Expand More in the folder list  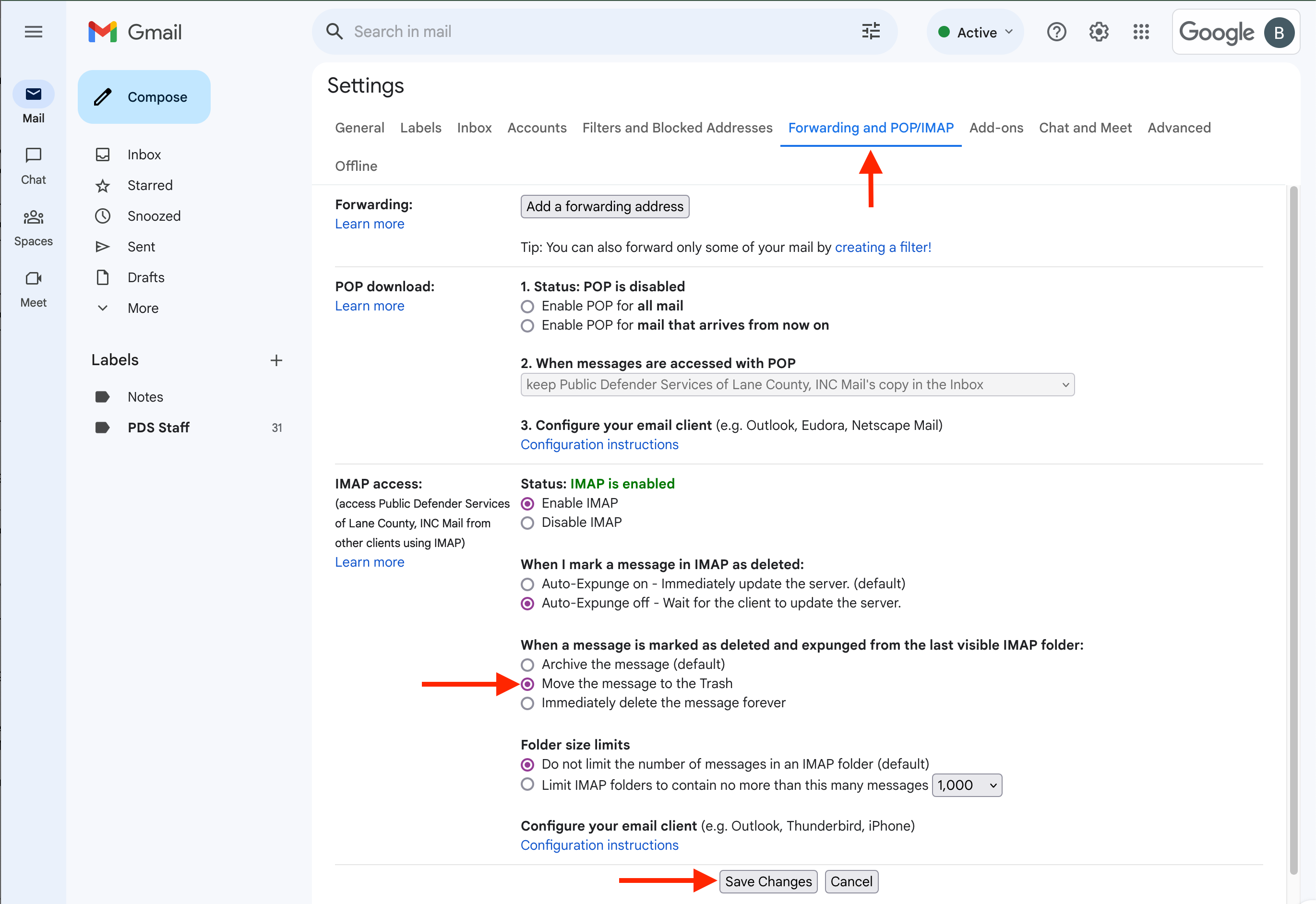[x=143, y=308]
